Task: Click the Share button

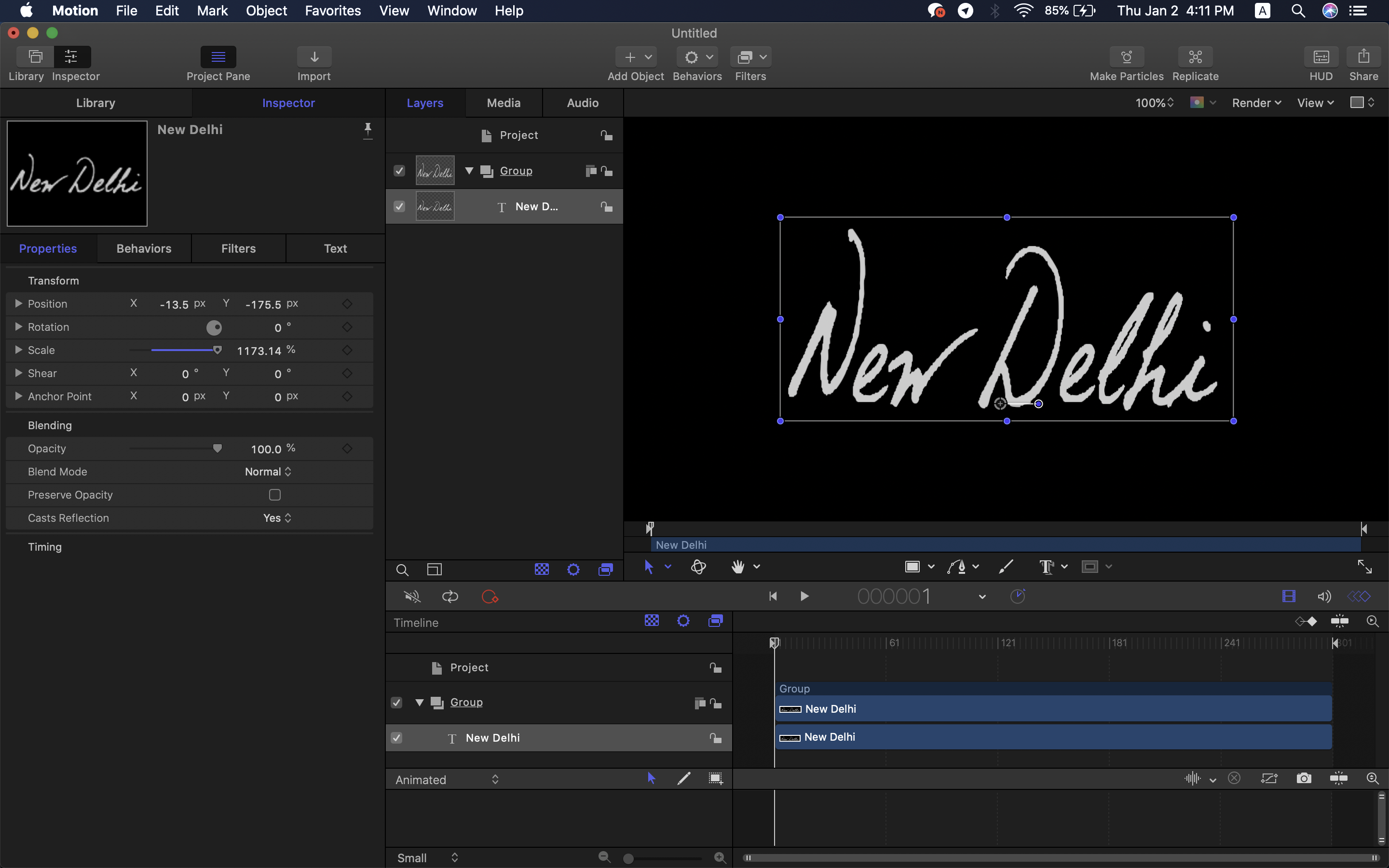Action: 1363,57
